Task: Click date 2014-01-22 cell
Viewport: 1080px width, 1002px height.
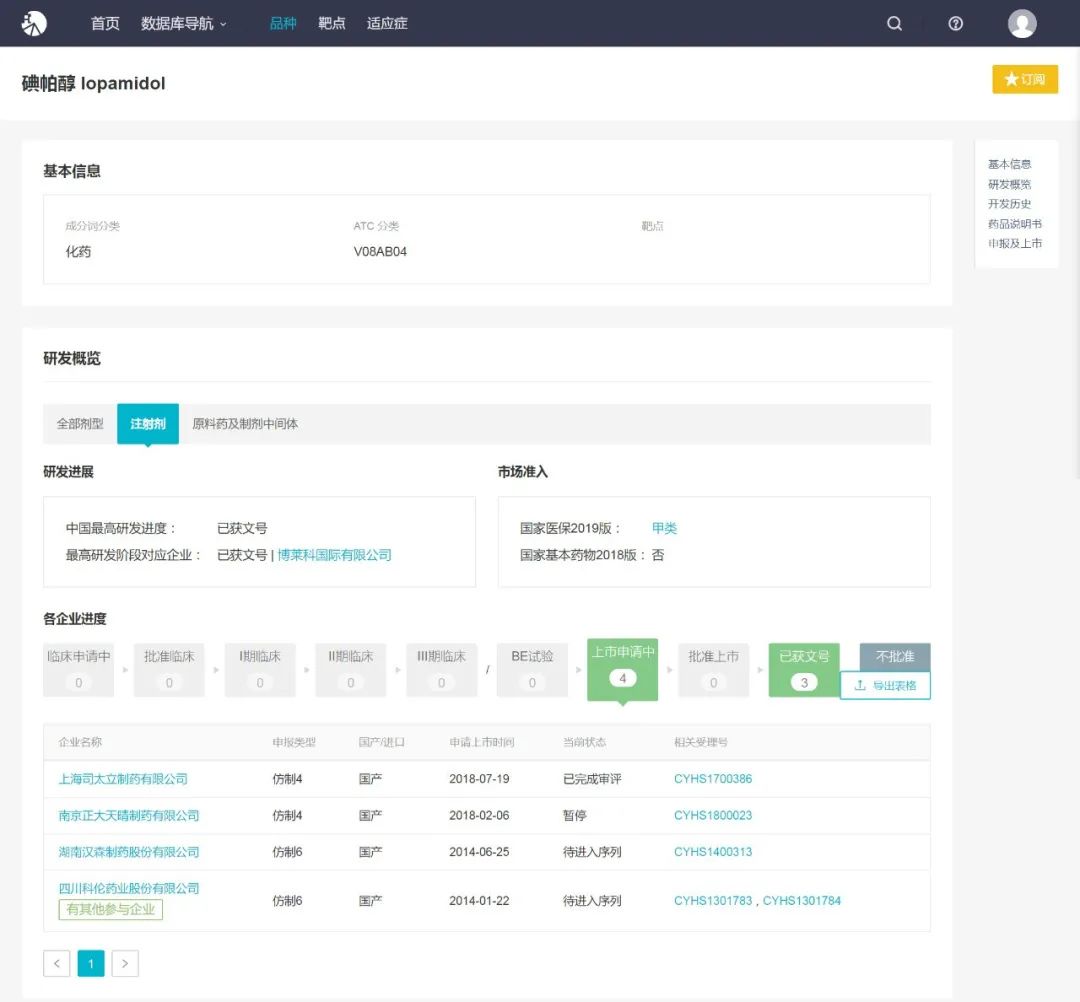Action: tap(479, 901)
